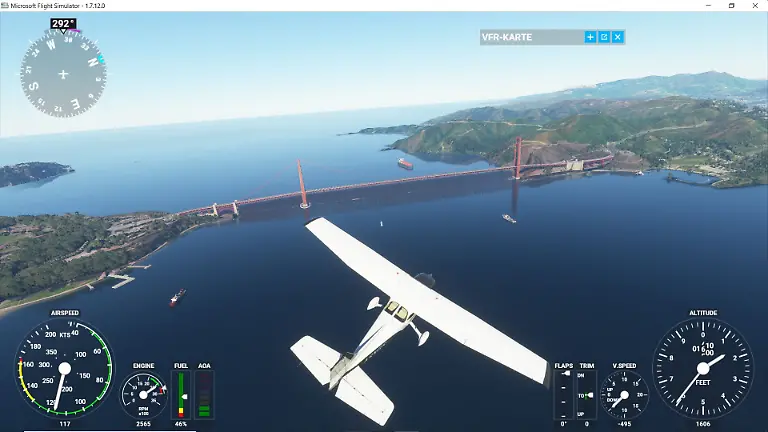Click the Flight Simulator app icon in title bar
Image resolution: width=768 pixels, height=432 pixels.
(x=5, y=5)
